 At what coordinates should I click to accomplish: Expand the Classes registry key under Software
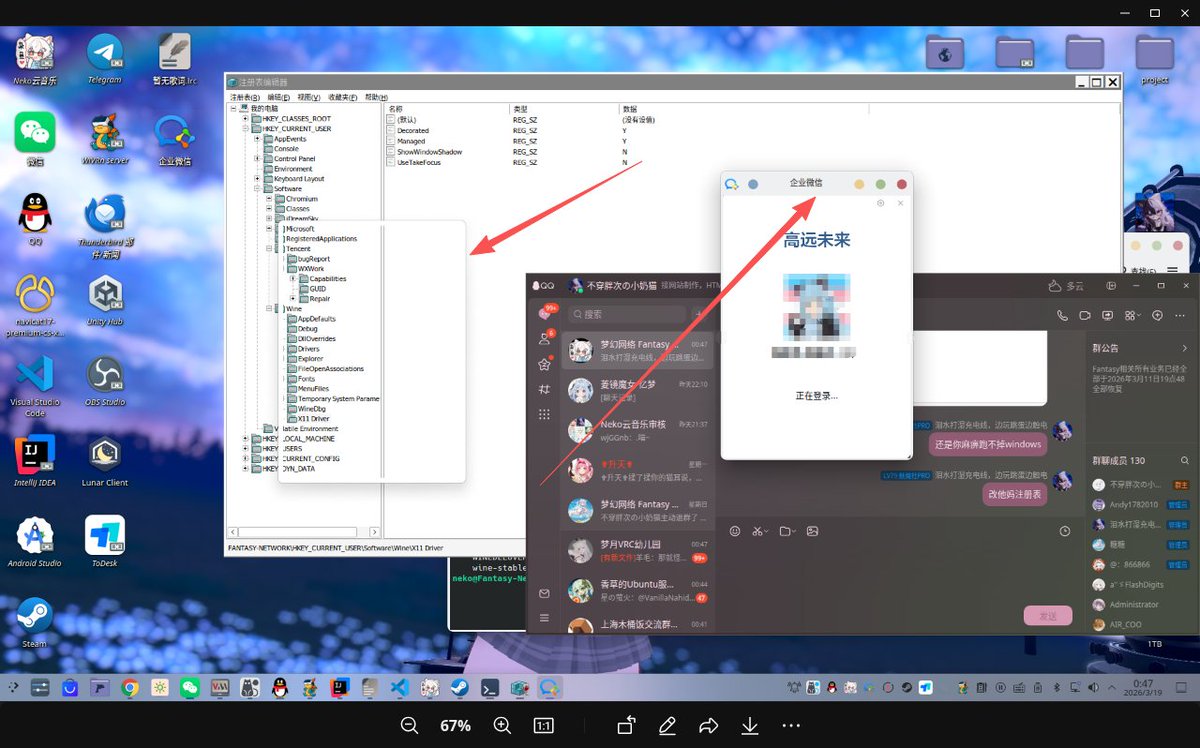(269, 208)
